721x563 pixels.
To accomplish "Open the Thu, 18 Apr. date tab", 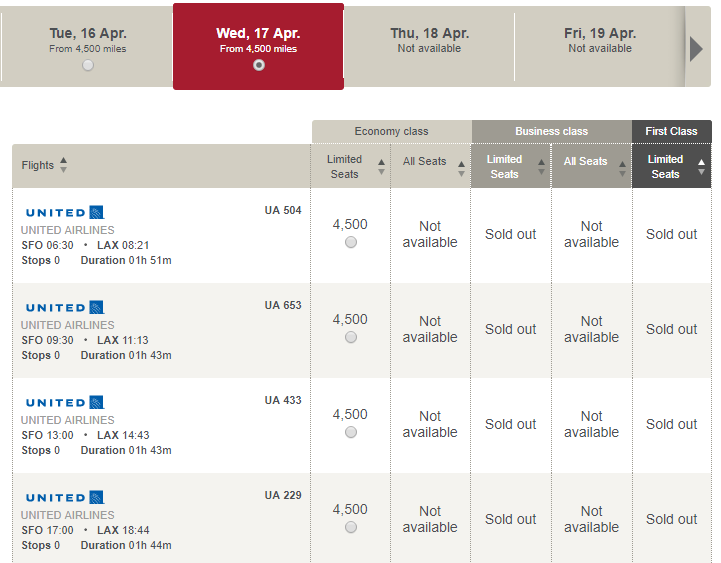I will tap(429, 46).
